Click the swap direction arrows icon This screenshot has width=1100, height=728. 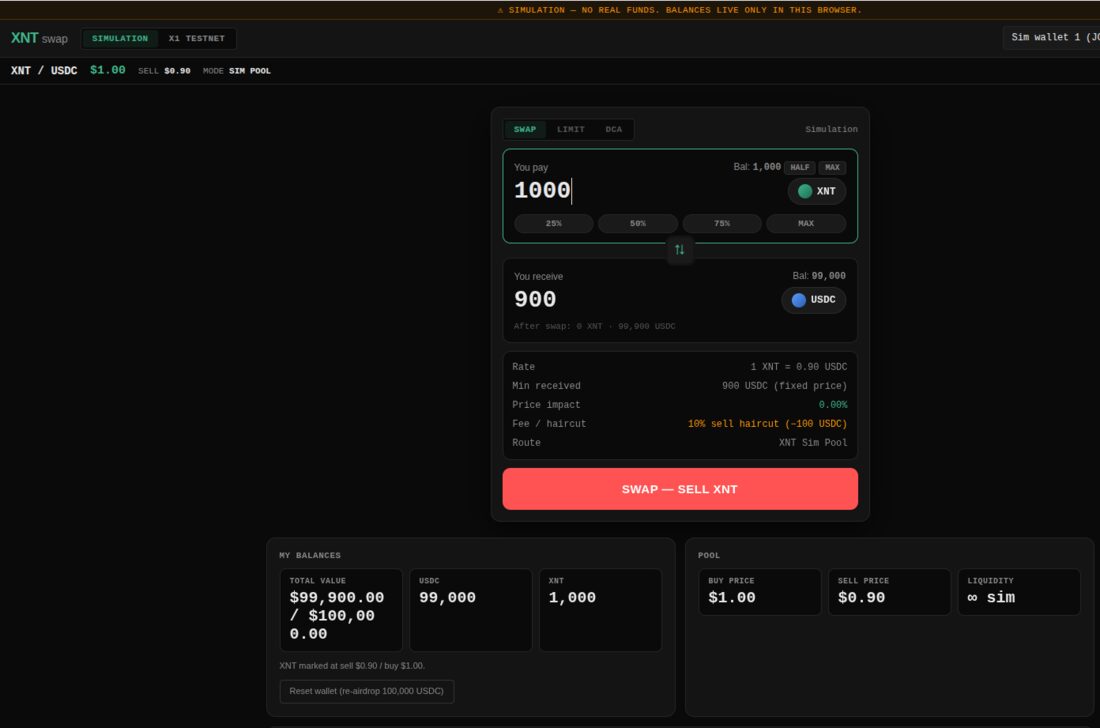pyautogui.click(x=679, y=250)
